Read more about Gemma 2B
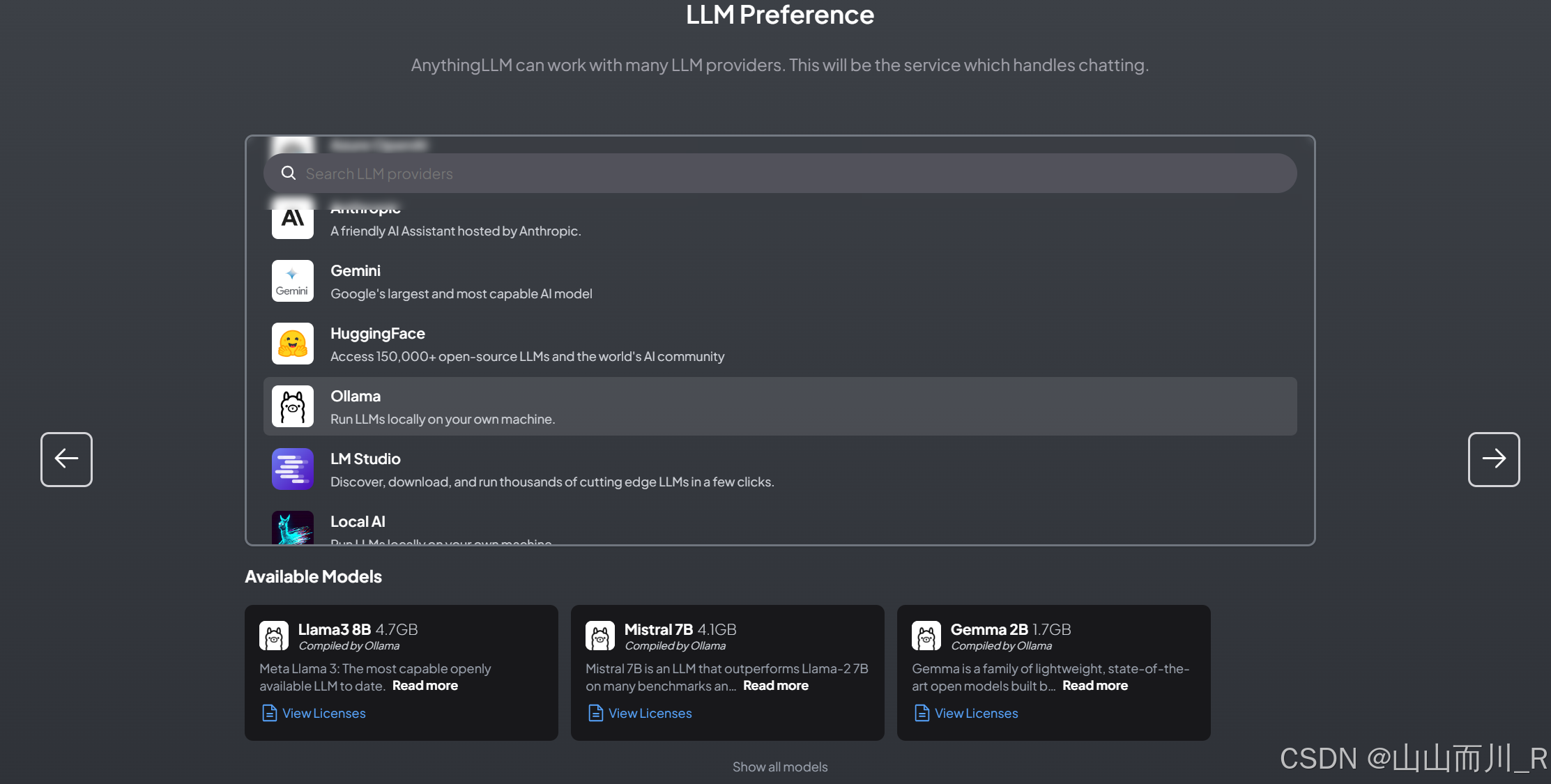This screenshot has height=784, width=1551. [x=1094, y=686]
